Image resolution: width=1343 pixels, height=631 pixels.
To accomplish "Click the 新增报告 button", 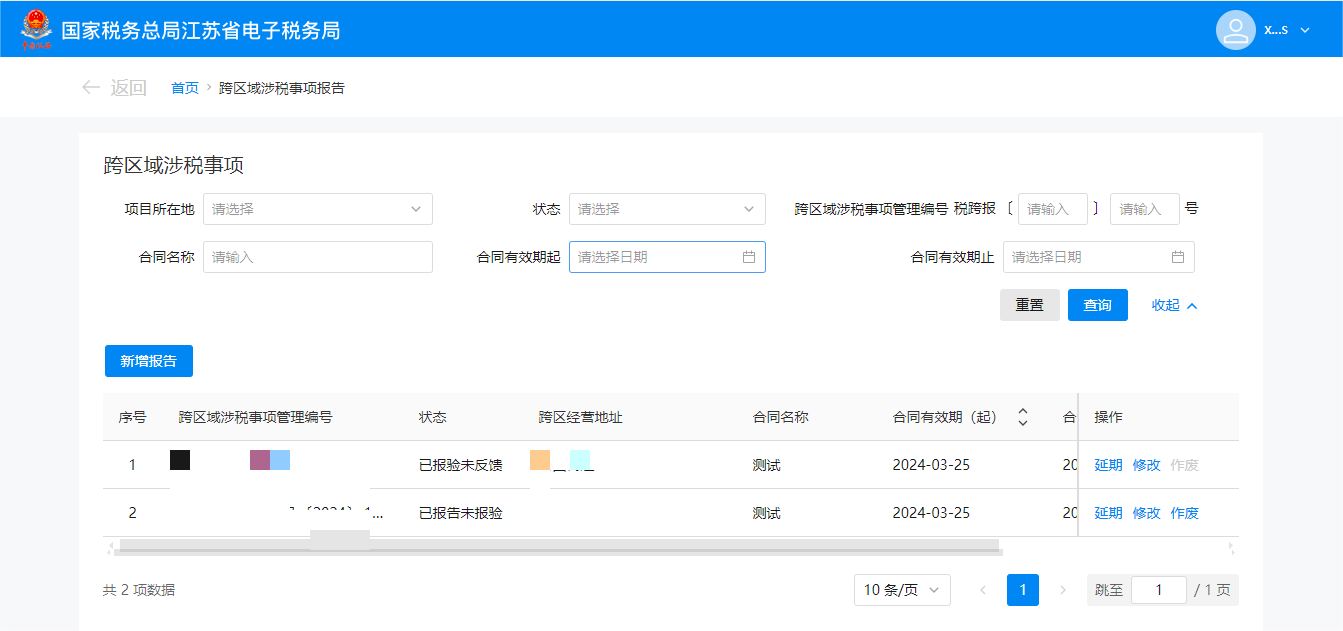I will 149,361.
